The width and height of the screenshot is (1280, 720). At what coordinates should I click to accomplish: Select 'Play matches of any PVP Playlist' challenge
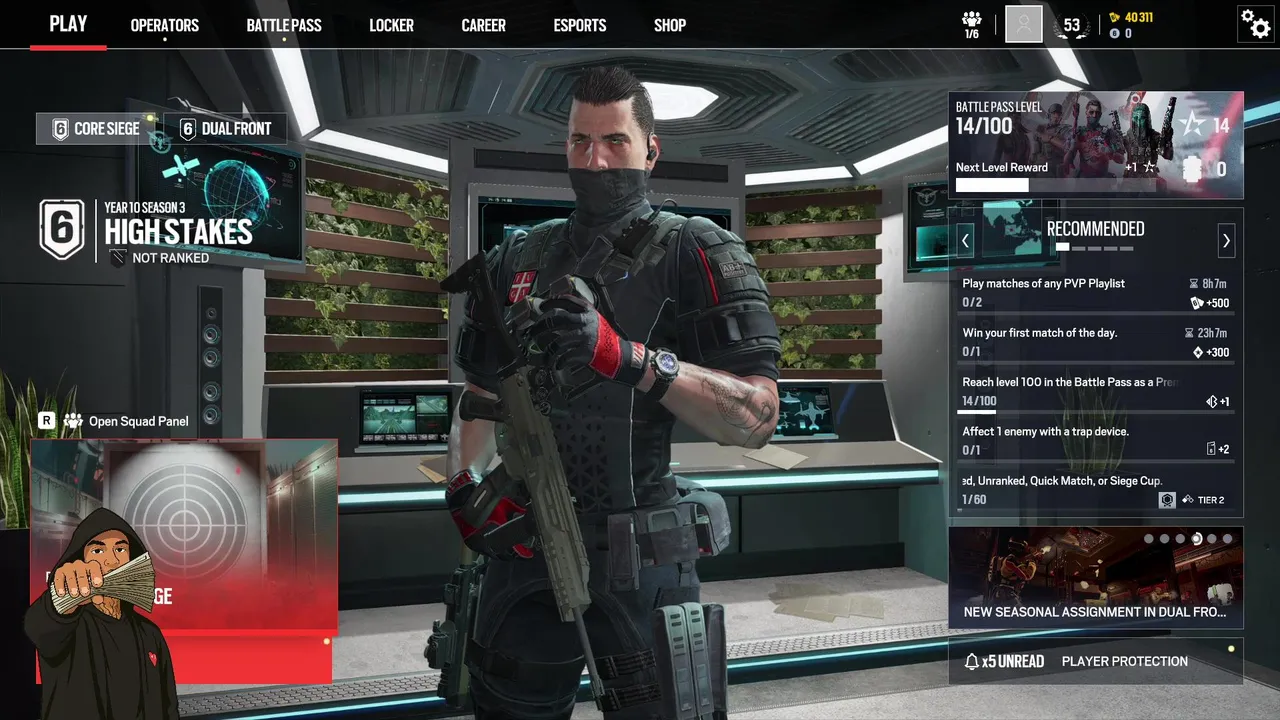click(x=1095, y=293)
